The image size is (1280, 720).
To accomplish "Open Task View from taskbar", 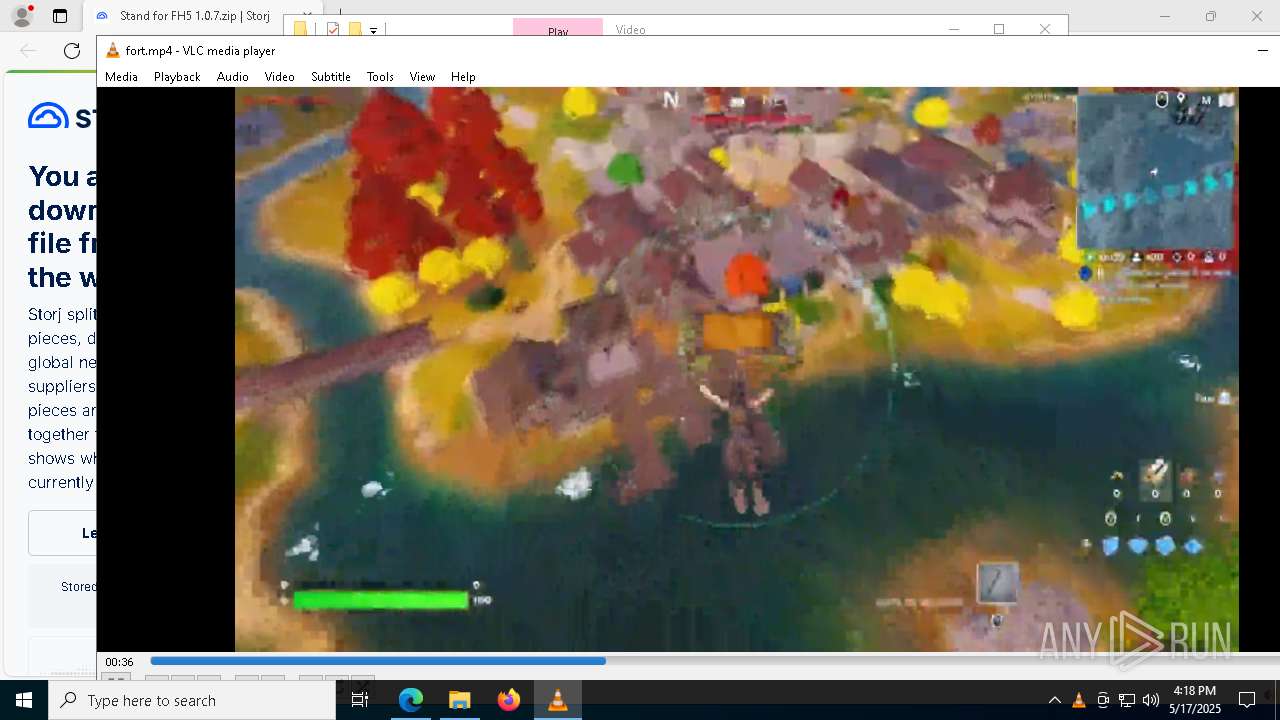I will [360, 700].
